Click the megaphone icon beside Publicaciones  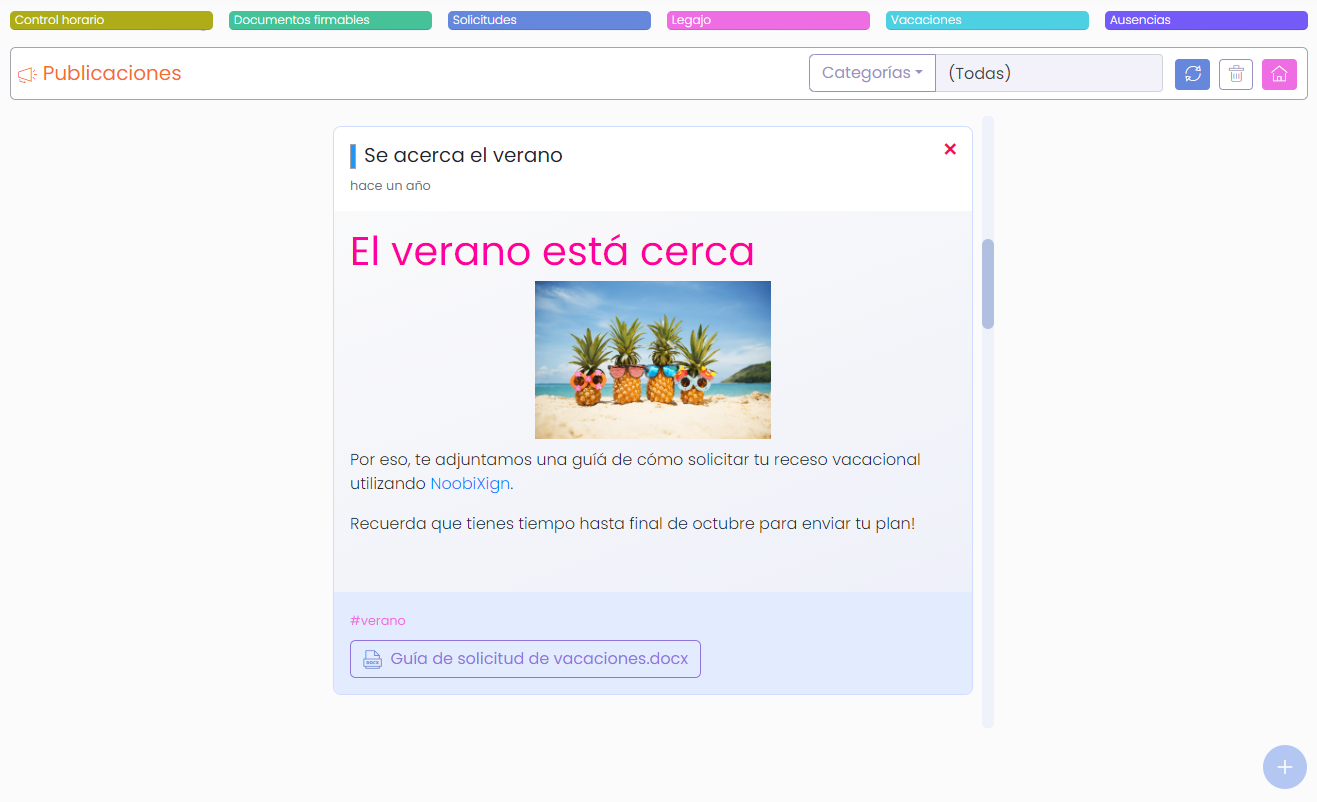[27, 74]
